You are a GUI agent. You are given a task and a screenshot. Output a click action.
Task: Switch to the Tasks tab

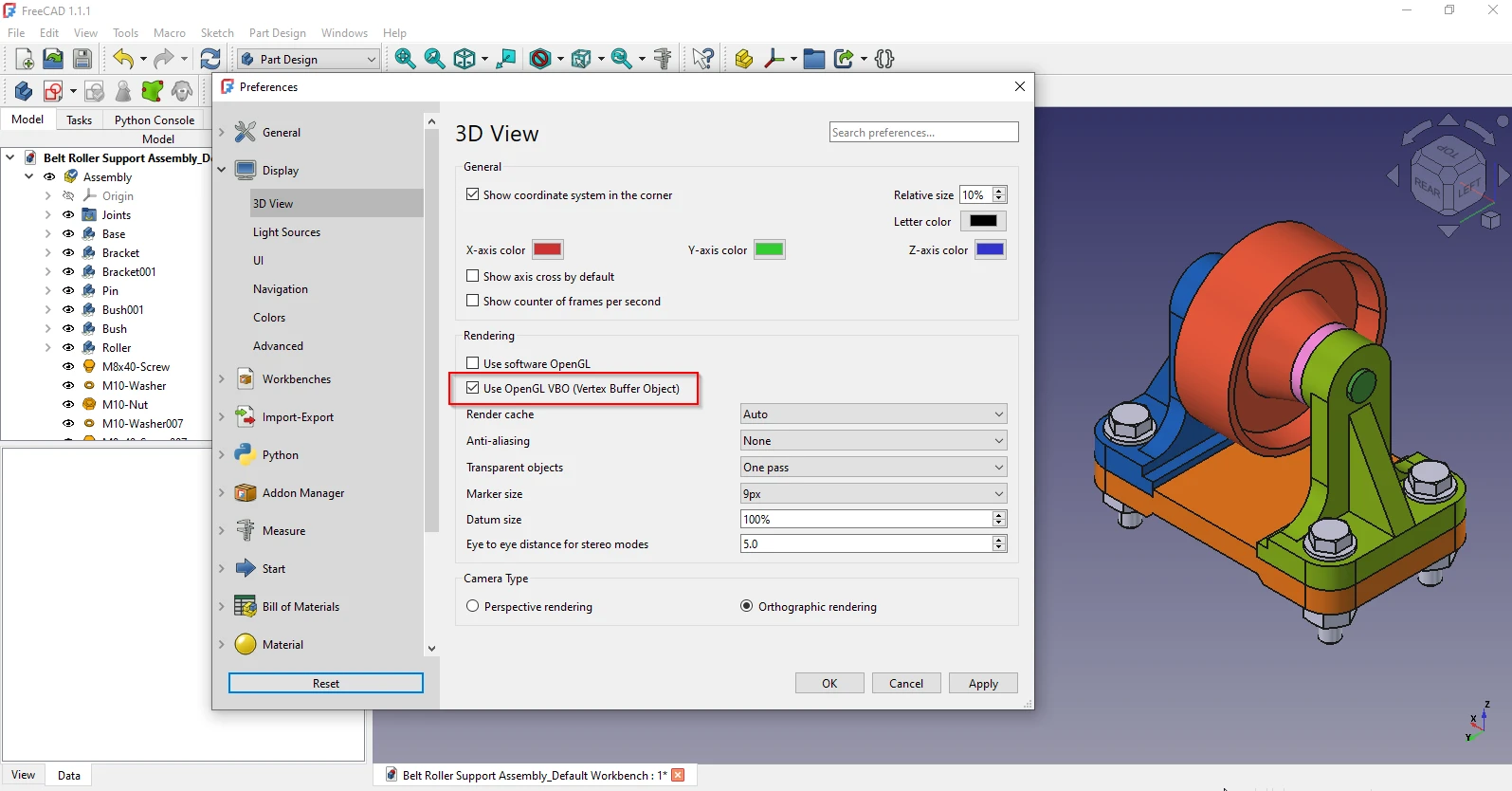click(80, 120)
